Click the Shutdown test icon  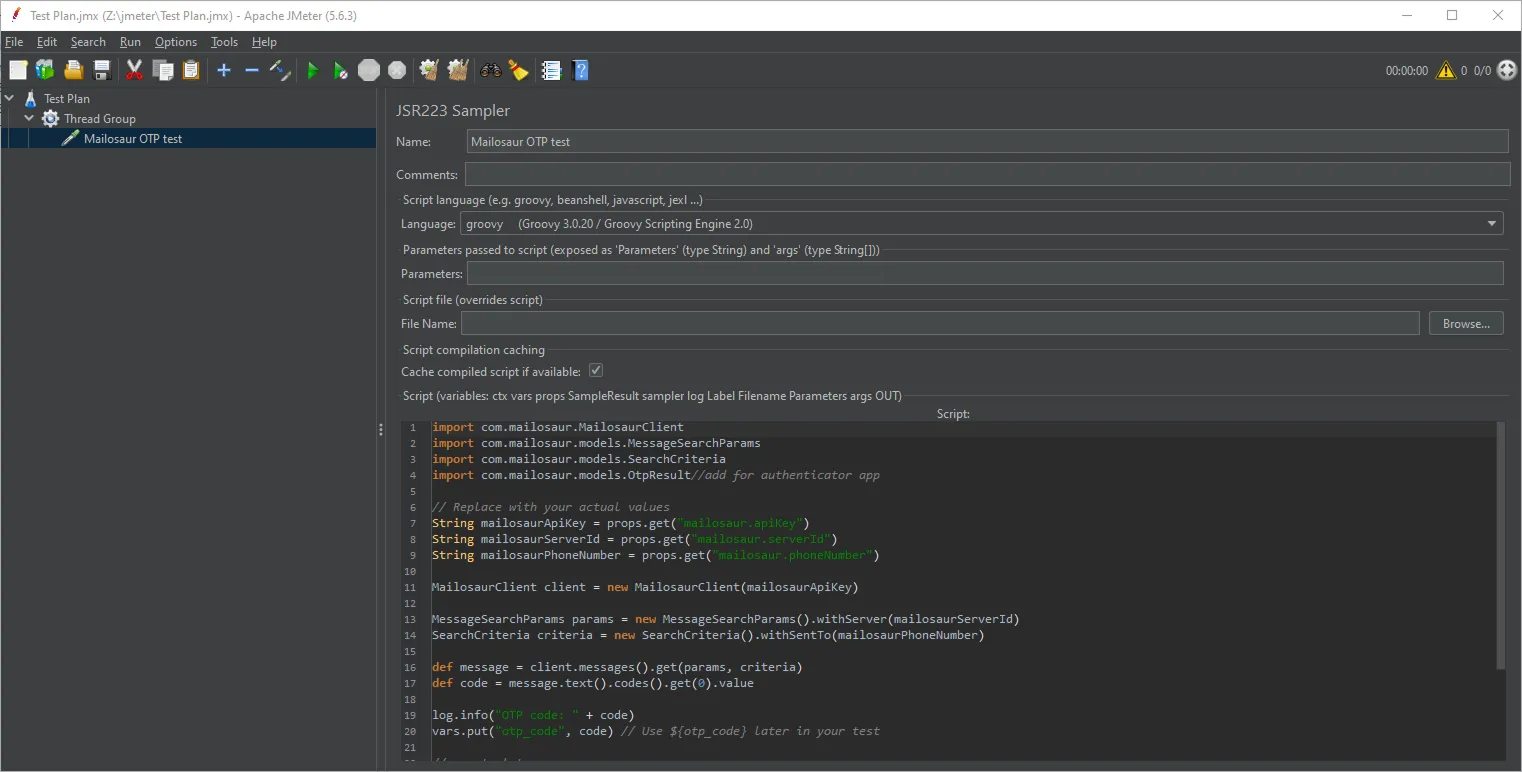point(396,70)
